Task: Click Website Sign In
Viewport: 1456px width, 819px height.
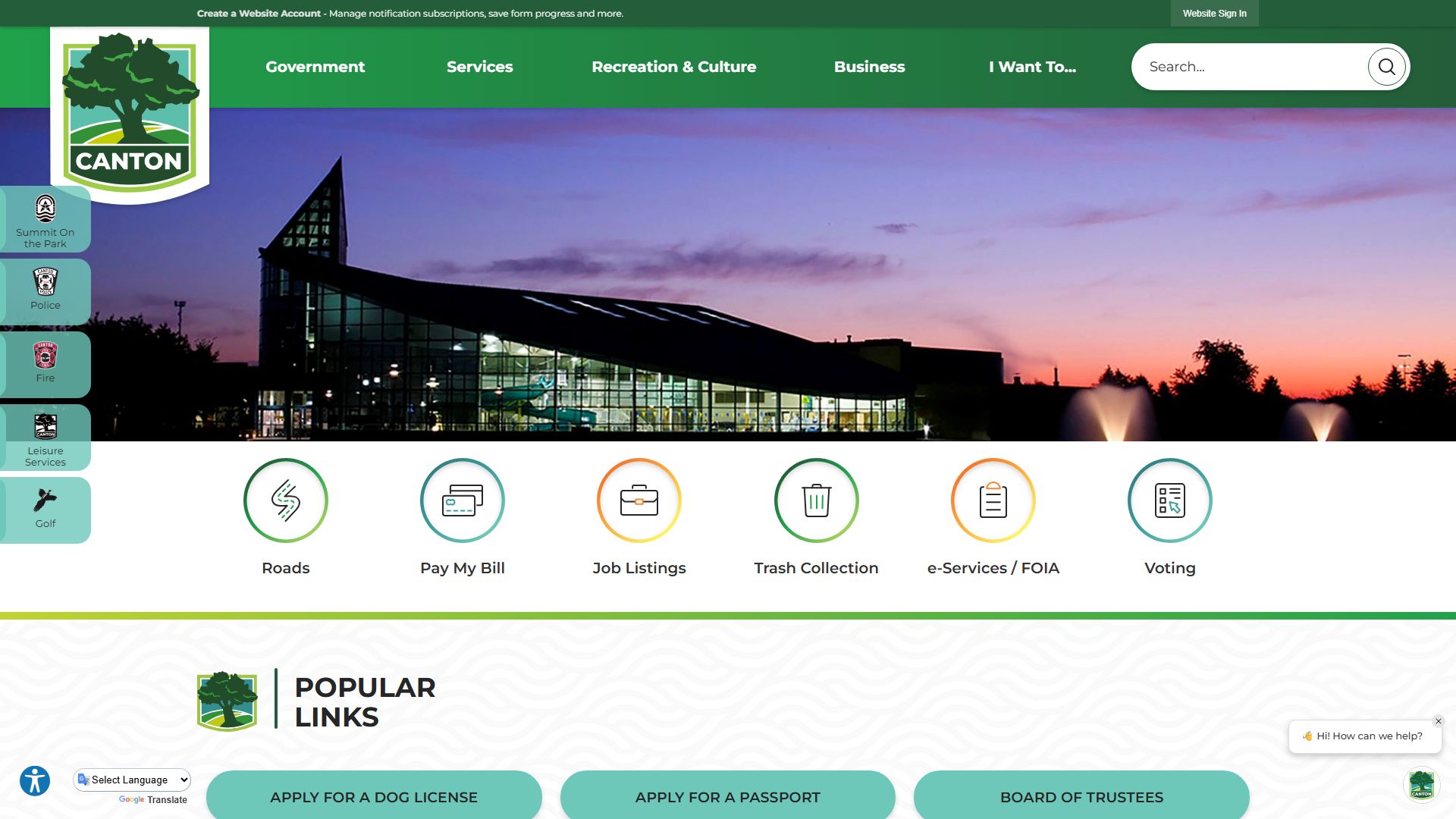Action: click(1214, 13)
